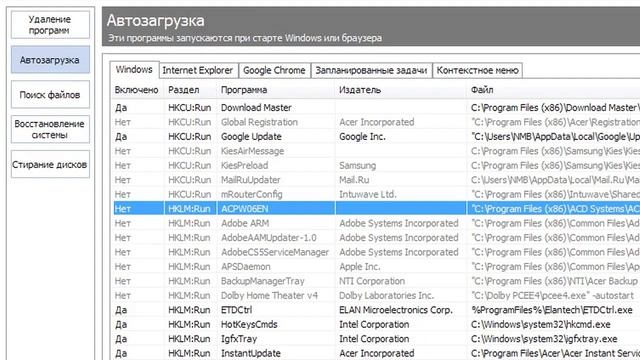Sort by the Включено column header
Image resolution: width=640 pixels, height=360 pixels.
point(136,90)
